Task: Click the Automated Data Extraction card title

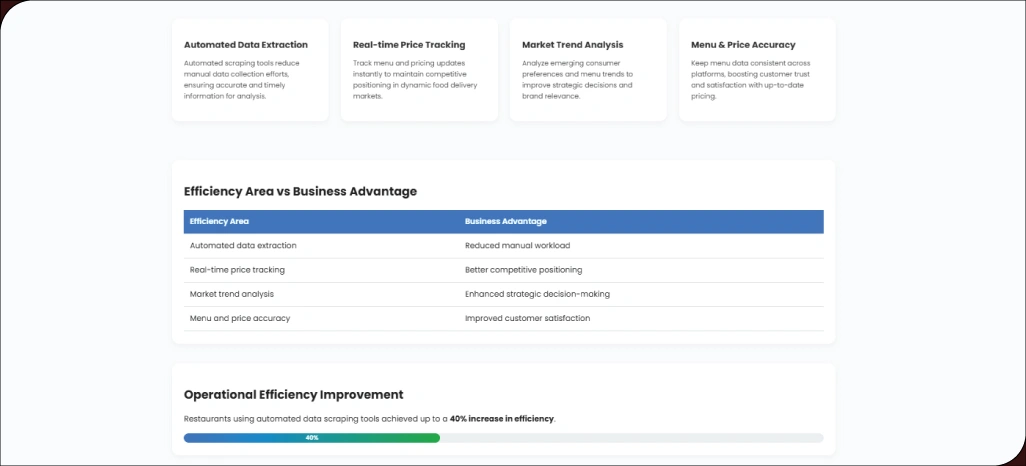Action: [x=245, y=45]
